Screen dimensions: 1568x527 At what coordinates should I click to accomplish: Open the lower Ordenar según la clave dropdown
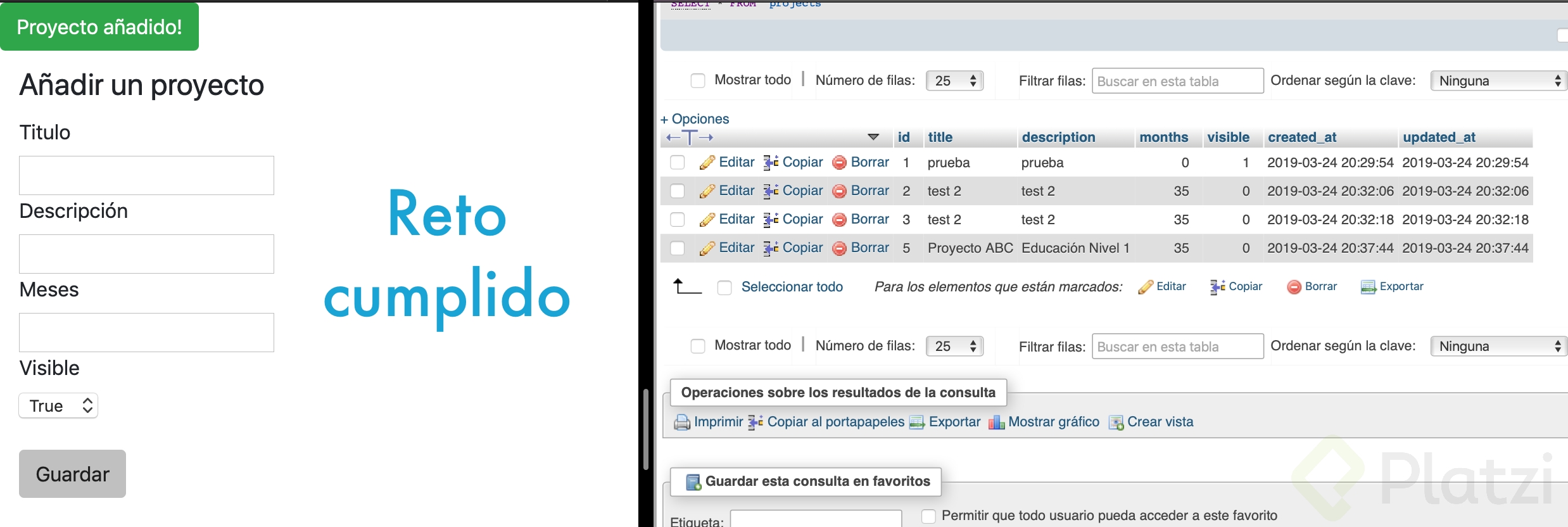click(x=1499, y=346)
